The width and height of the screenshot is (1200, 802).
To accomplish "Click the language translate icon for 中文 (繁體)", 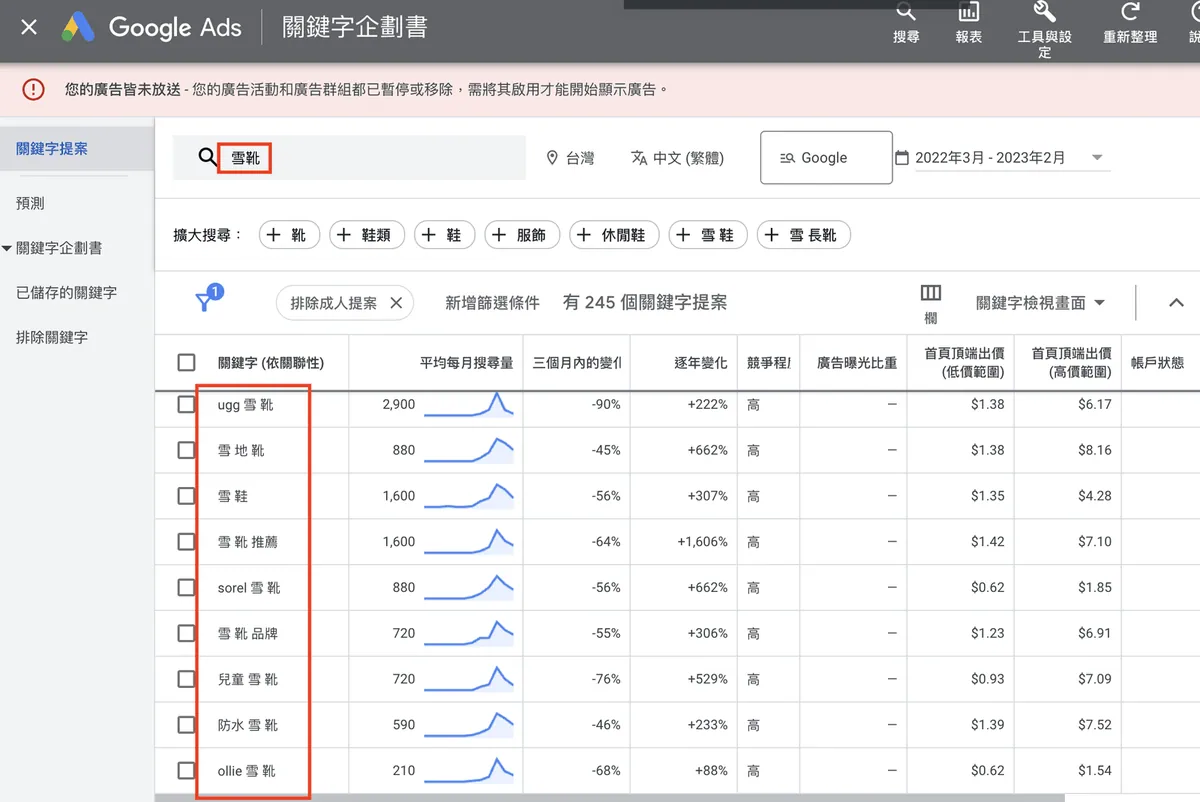I will coord(639,158).
